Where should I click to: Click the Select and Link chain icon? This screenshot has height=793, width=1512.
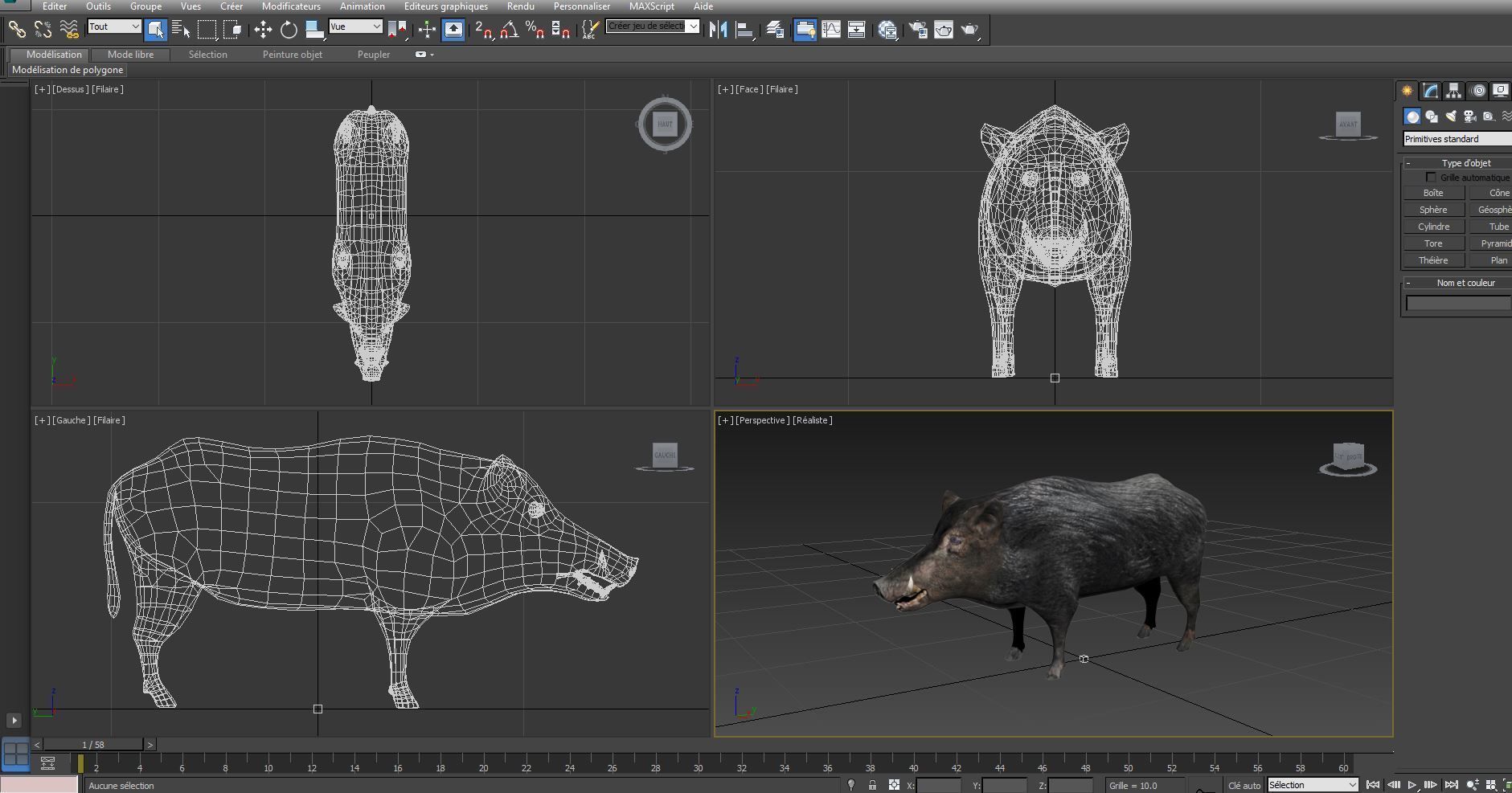pyautogui.click(x=17, y=30)
